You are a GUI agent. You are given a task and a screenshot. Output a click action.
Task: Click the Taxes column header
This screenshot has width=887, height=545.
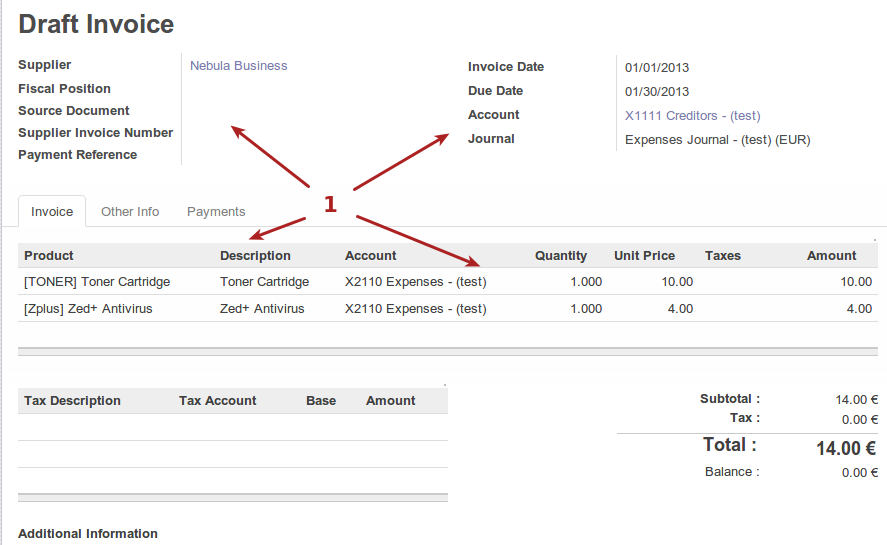pos(722,256)
